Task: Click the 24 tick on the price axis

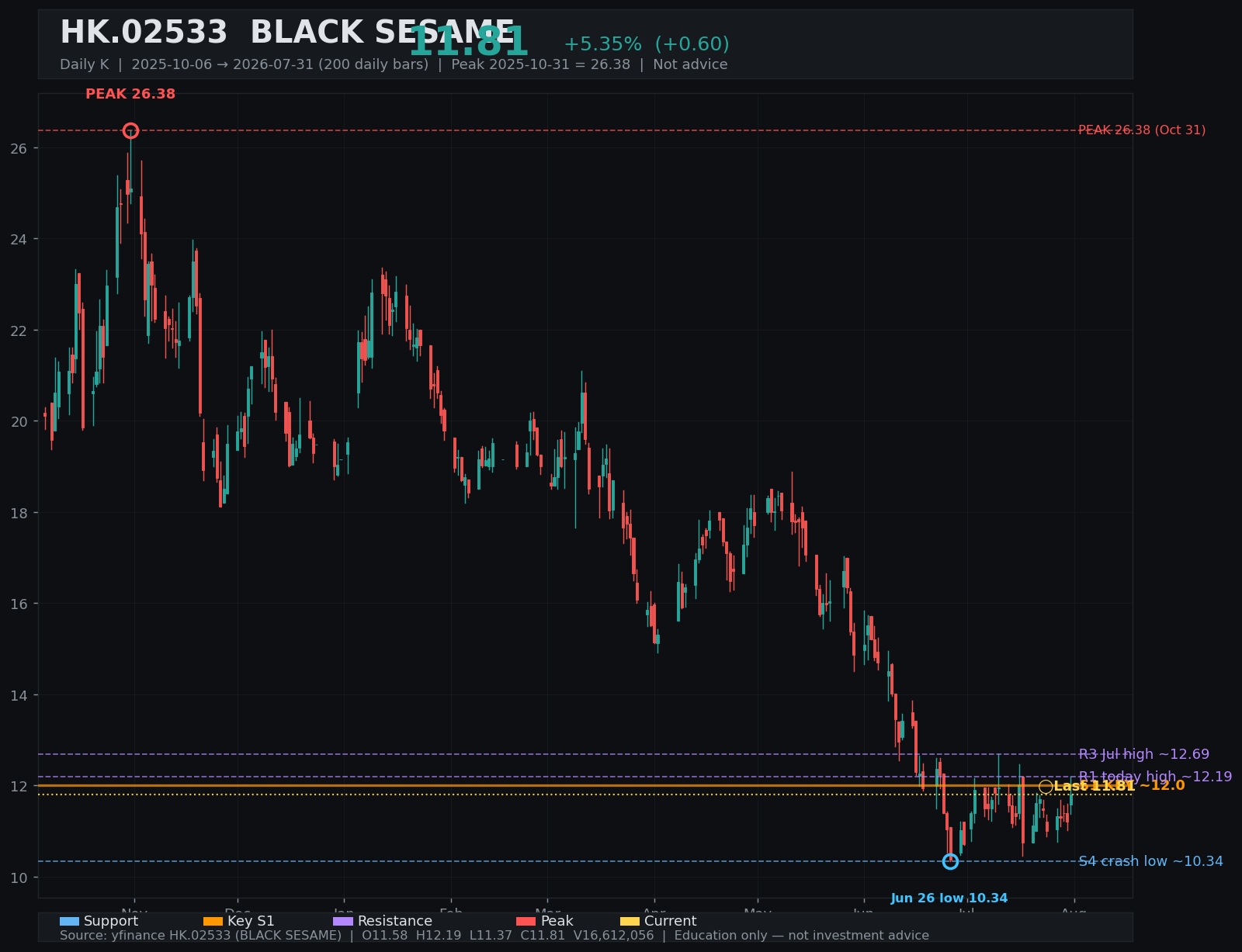Action: pyautogui.click(x=19, y=239)
